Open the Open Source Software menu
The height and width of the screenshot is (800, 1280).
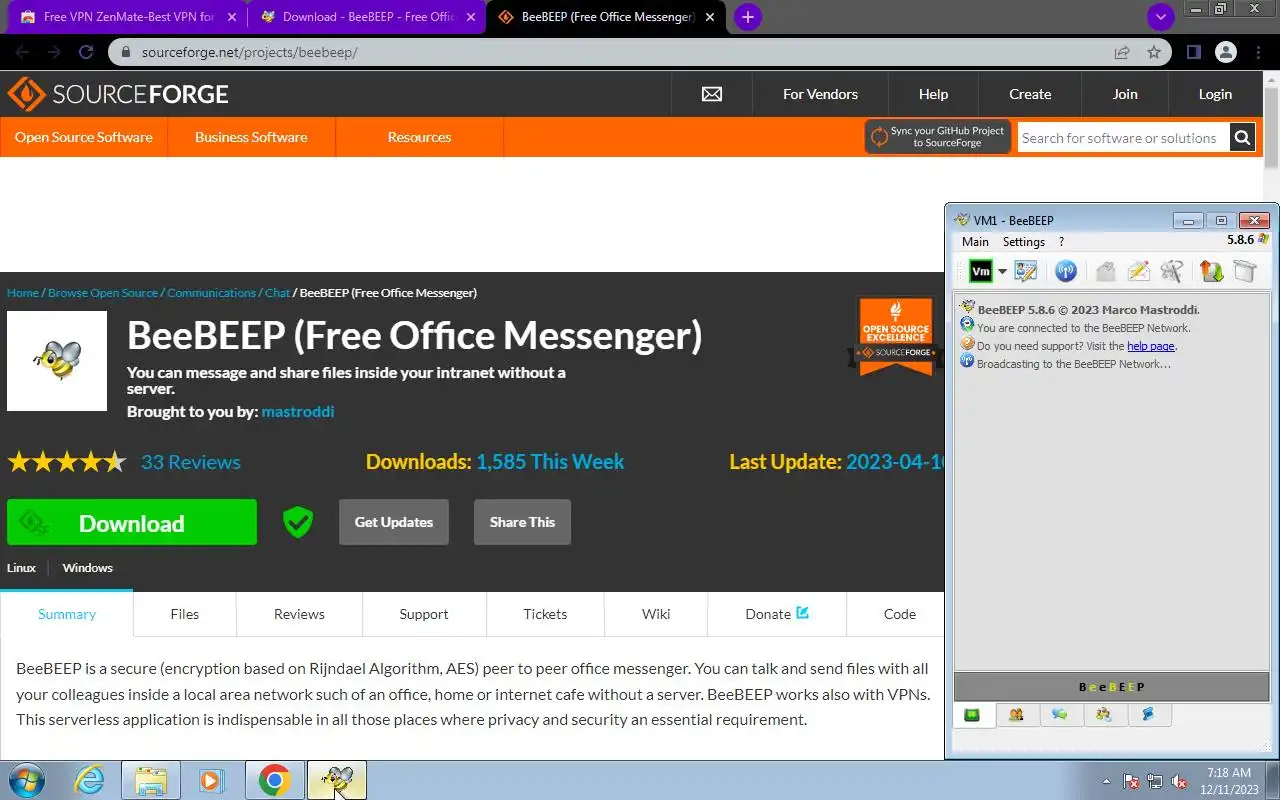coord(84,137)
